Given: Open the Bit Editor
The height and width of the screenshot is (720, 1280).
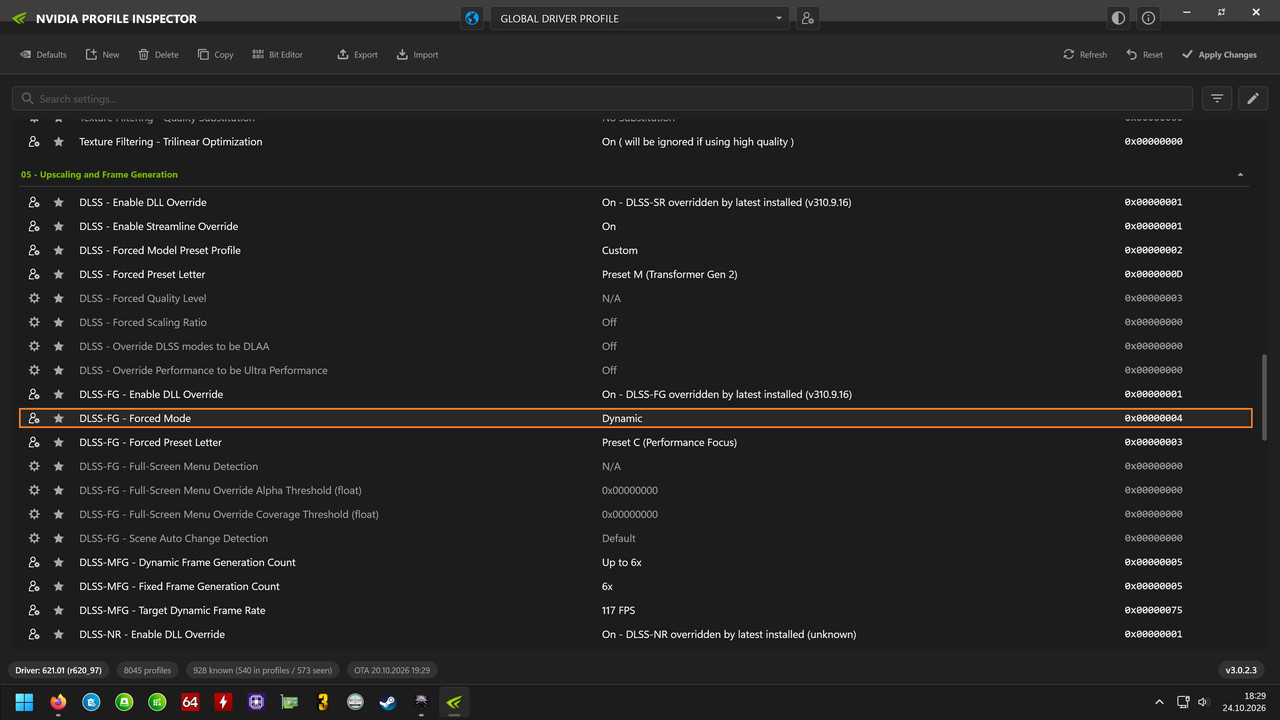Looking at the screenshot, I should pos(277,55).
